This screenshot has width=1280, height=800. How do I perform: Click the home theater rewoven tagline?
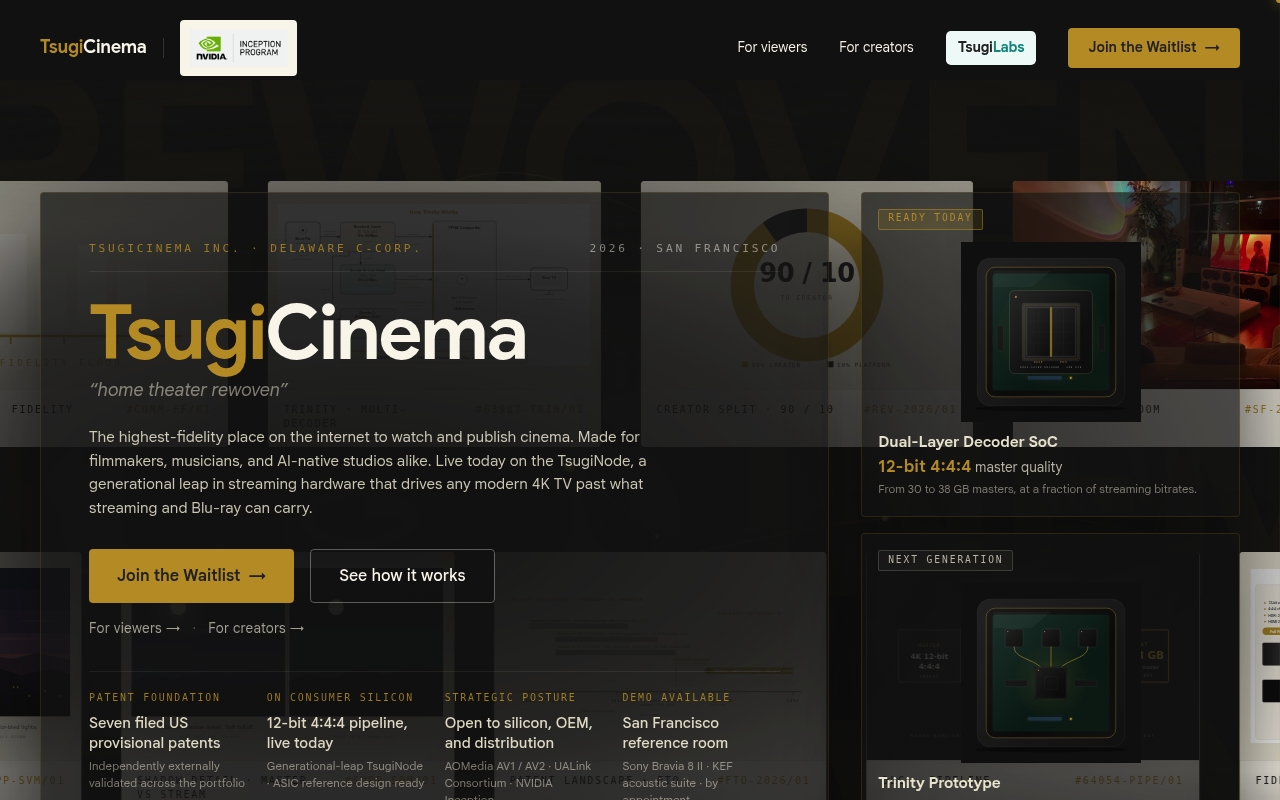pos(189,390)
